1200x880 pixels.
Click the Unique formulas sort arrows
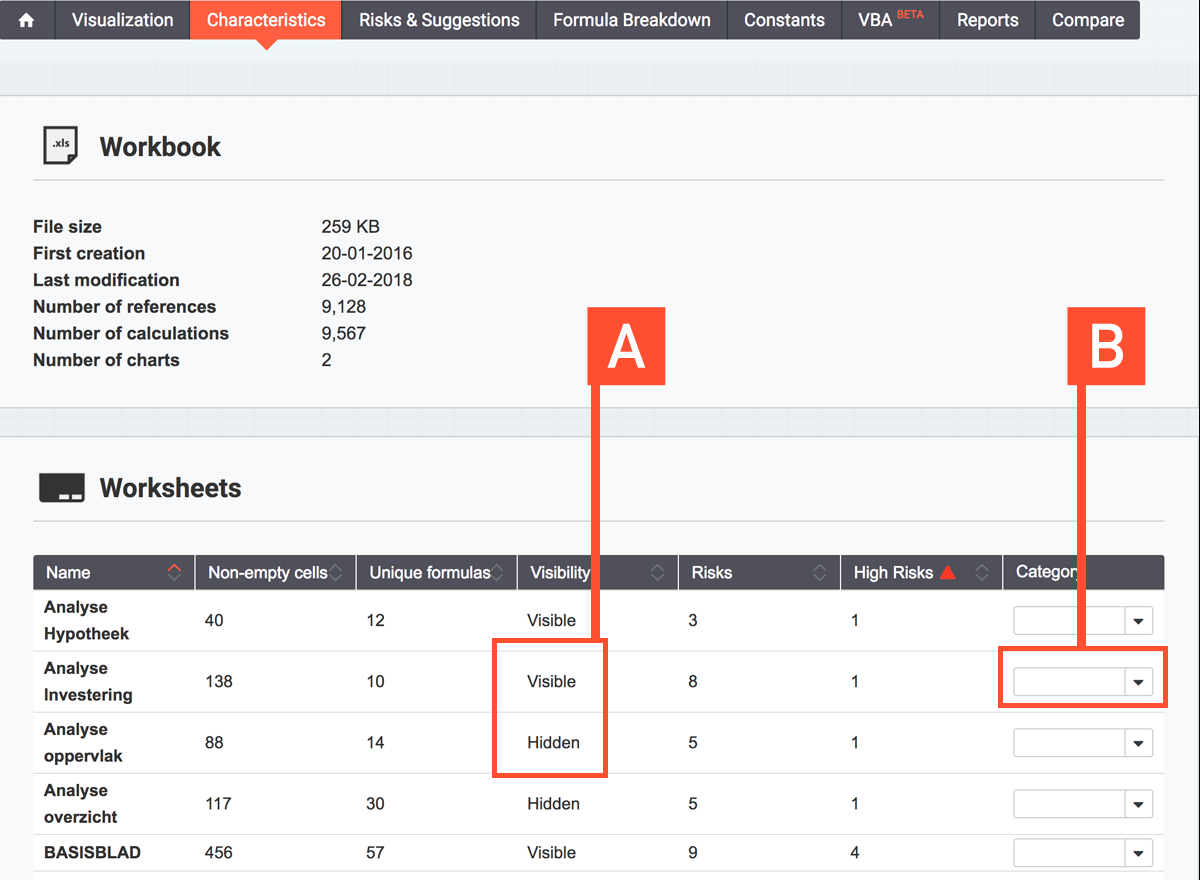point(498,573)
